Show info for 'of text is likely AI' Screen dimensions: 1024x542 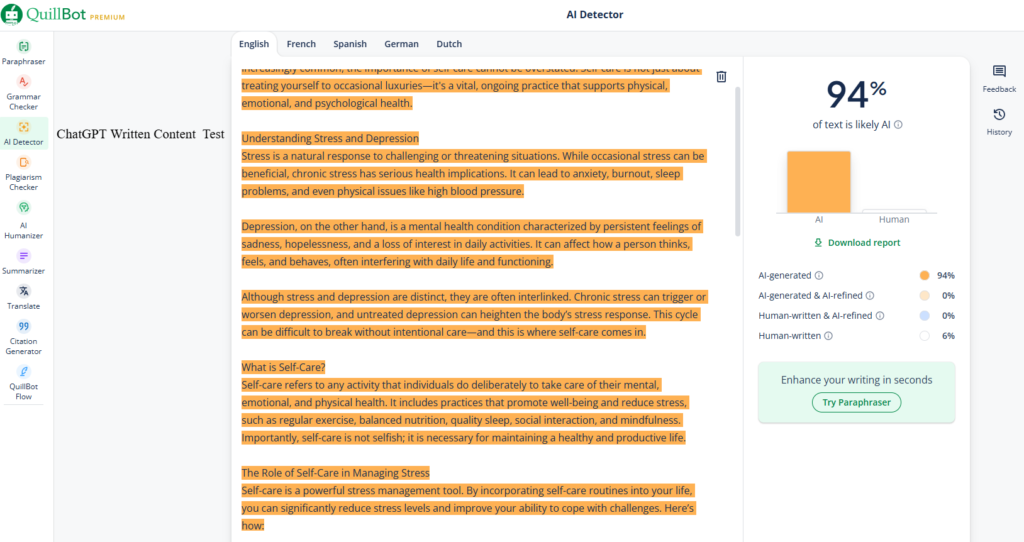(x=899, y=125)
